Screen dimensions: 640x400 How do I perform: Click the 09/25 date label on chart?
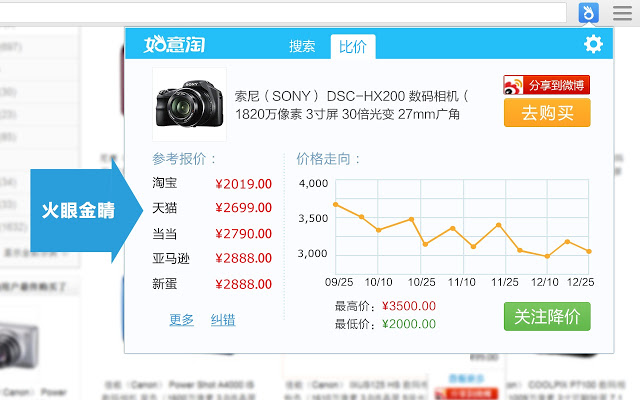click(339, 282)
